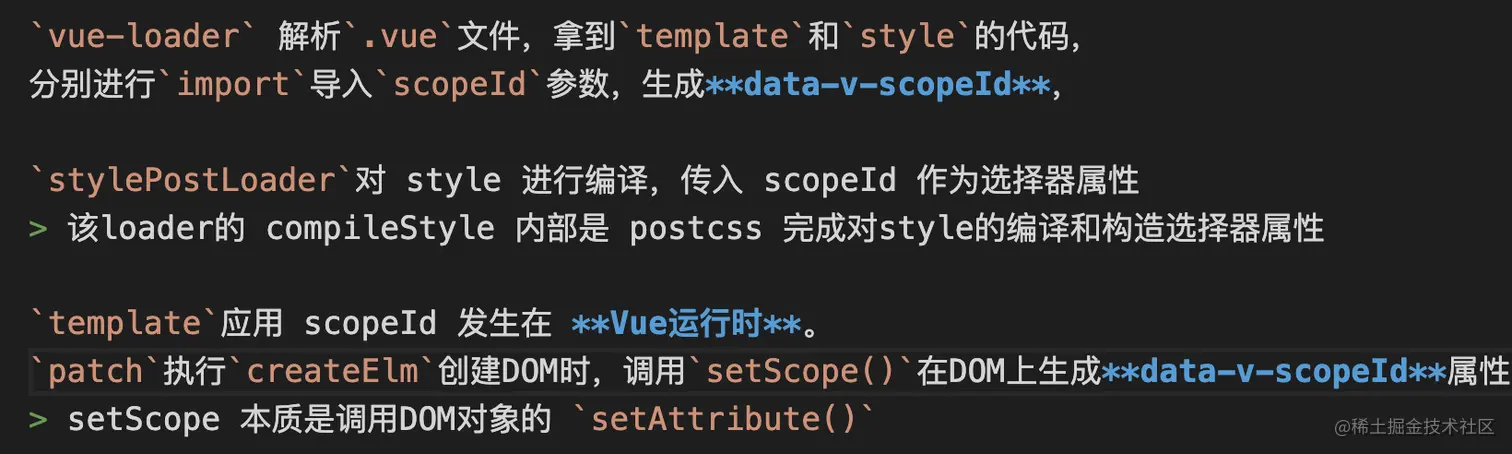The width and height of the screenshot is (1512, 454).
Task: Click the word compileStyle in the quote
Action: pyautogui.click(x=380, y=229)
